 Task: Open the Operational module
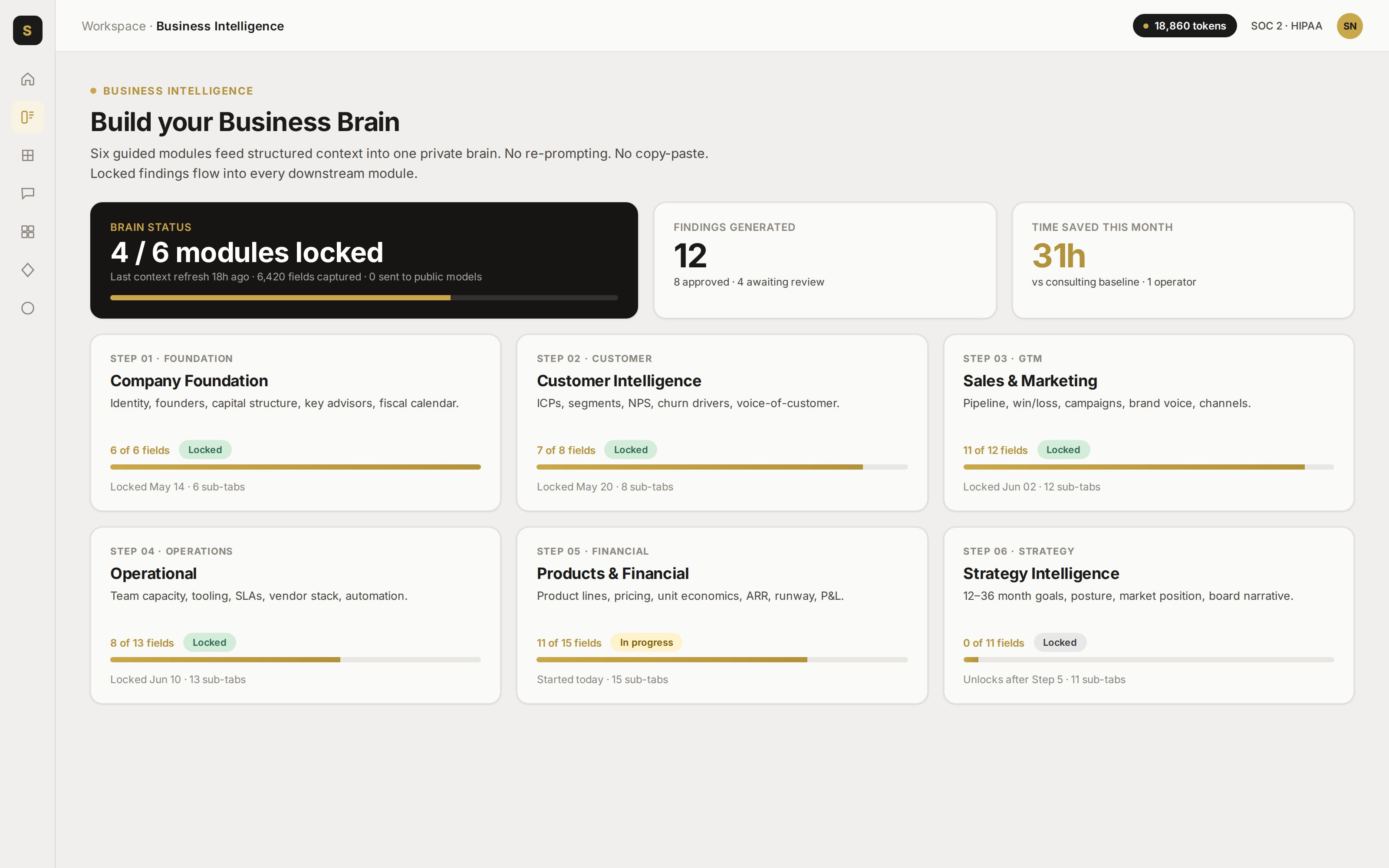click(296, 615)
